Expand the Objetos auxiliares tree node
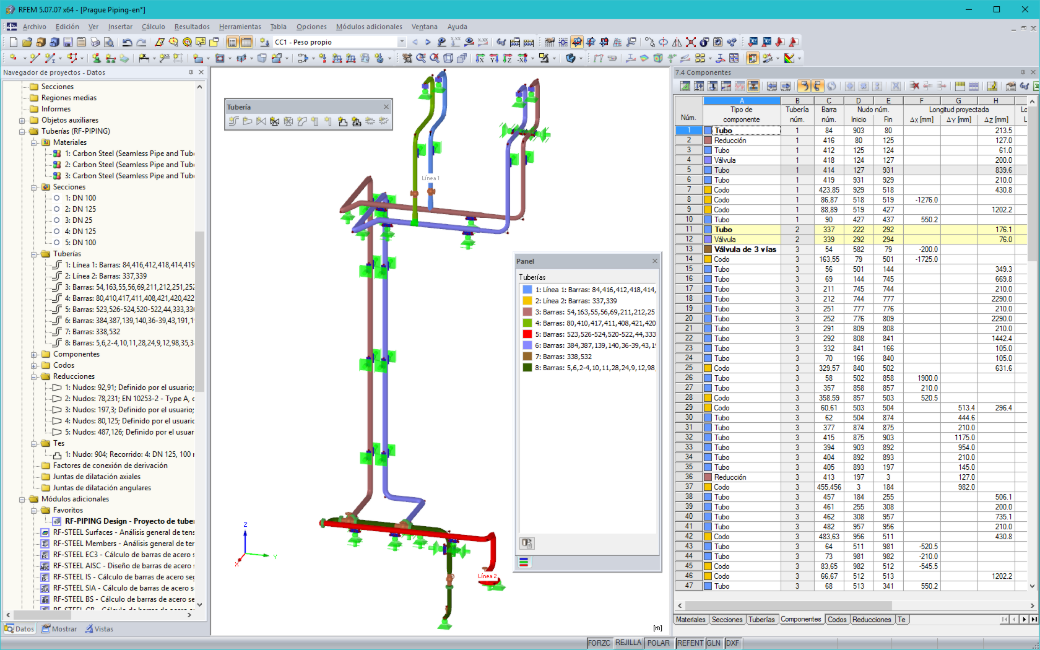 coord(22,120)
